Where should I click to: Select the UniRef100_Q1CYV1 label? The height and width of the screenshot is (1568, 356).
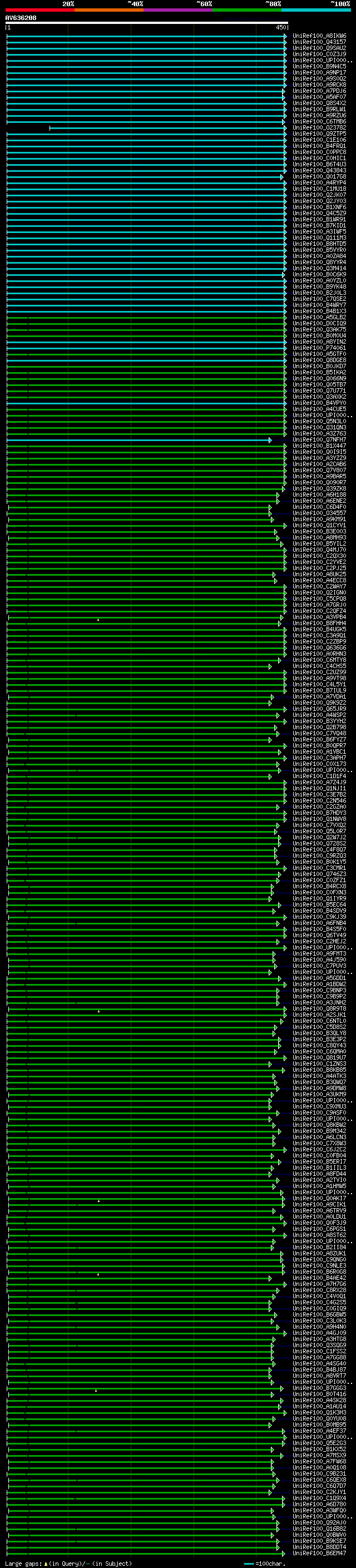pos(319,525)
